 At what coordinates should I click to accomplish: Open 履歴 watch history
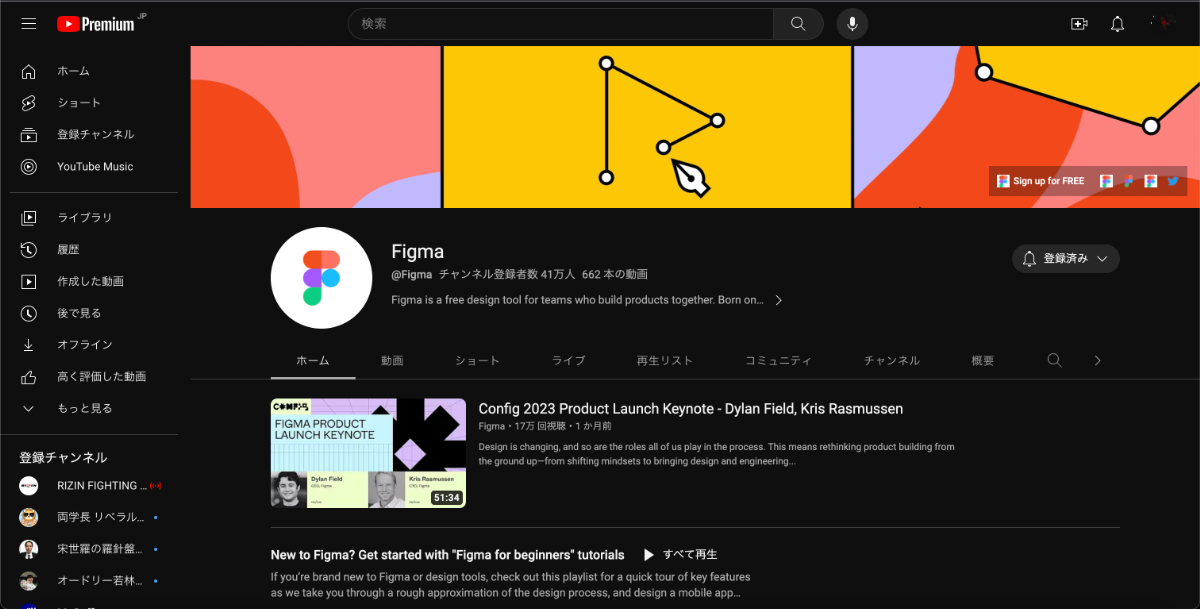(94, 250)
